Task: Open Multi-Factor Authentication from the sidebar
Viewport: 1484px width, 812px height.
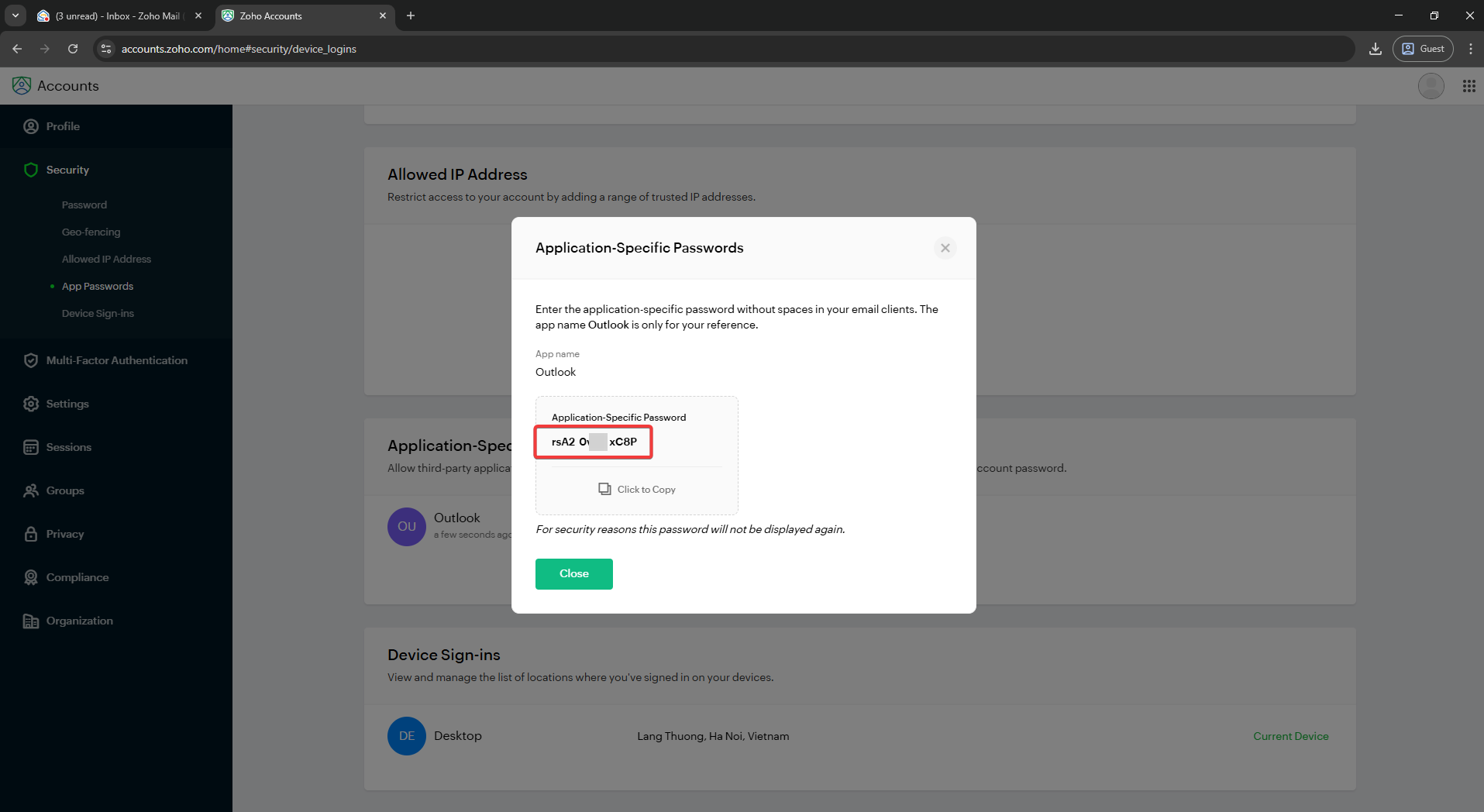Action: pos(116,360)
